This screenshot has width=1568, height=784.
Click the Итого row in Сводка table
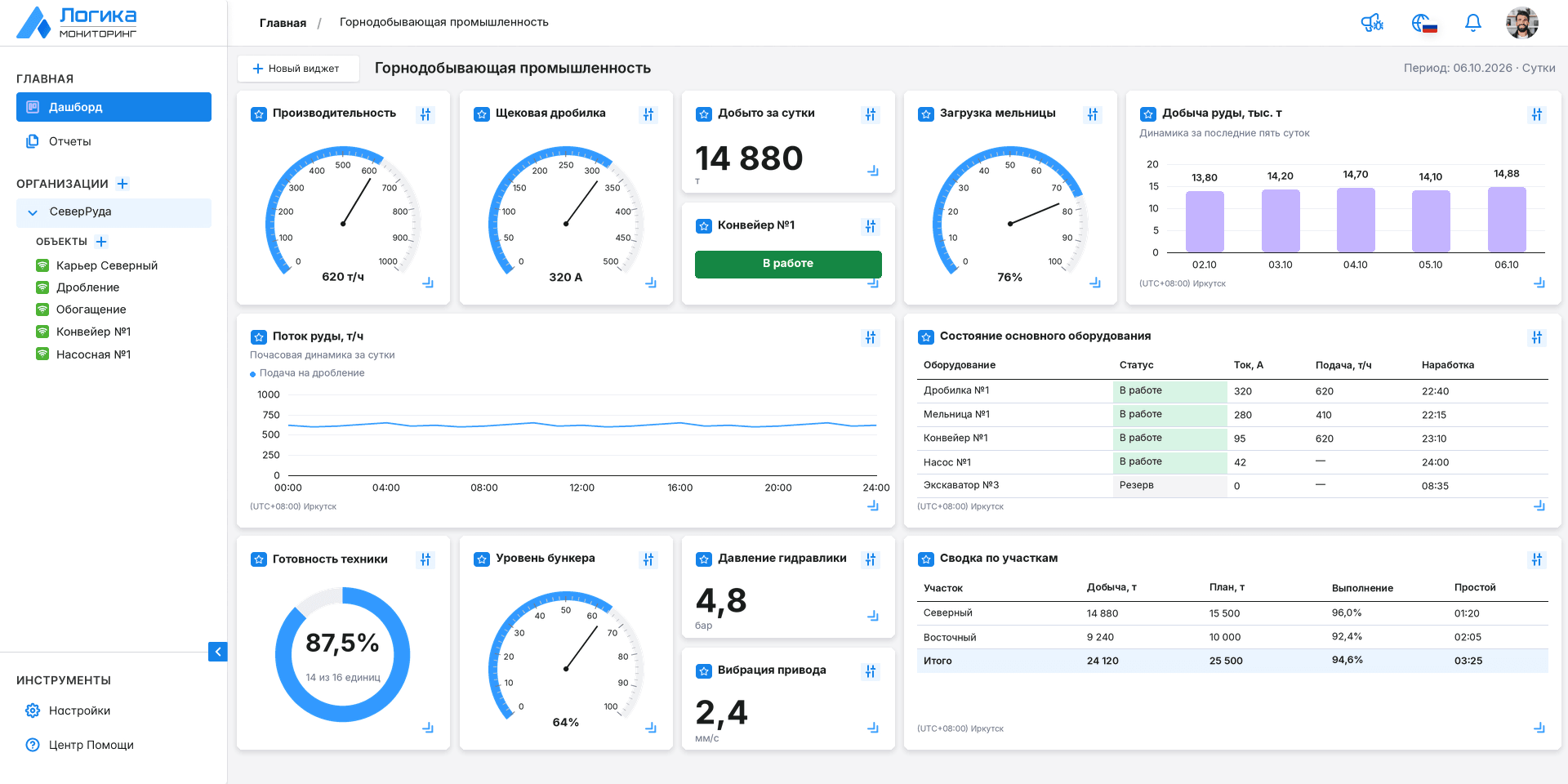(x=1232, y=661)
